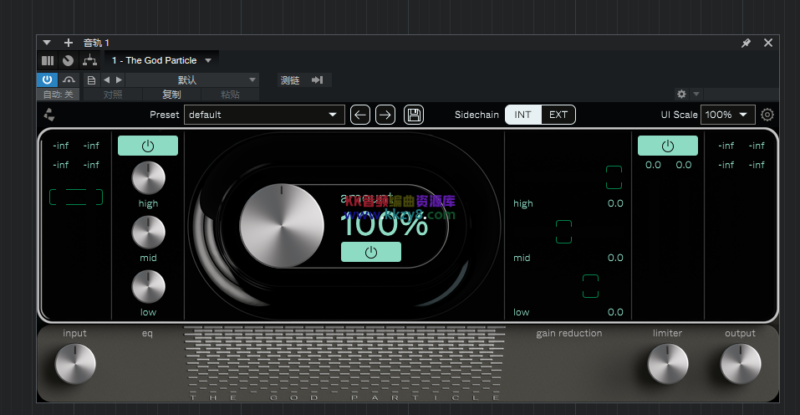This screenshot has width=800, height=415.
Task: Click the mid gain reduction 0.0 value
Action: tap(615, 258)
